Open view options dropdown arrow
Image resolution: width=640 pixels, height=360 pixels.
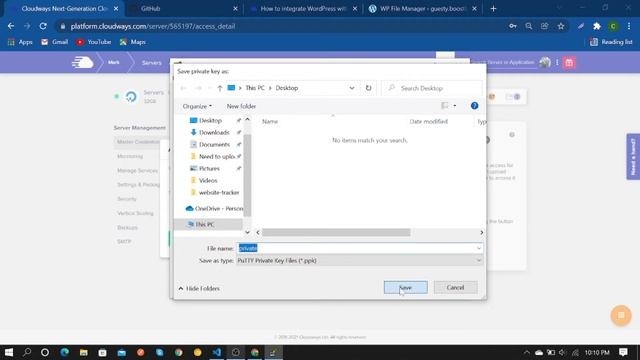coord(455,106)
